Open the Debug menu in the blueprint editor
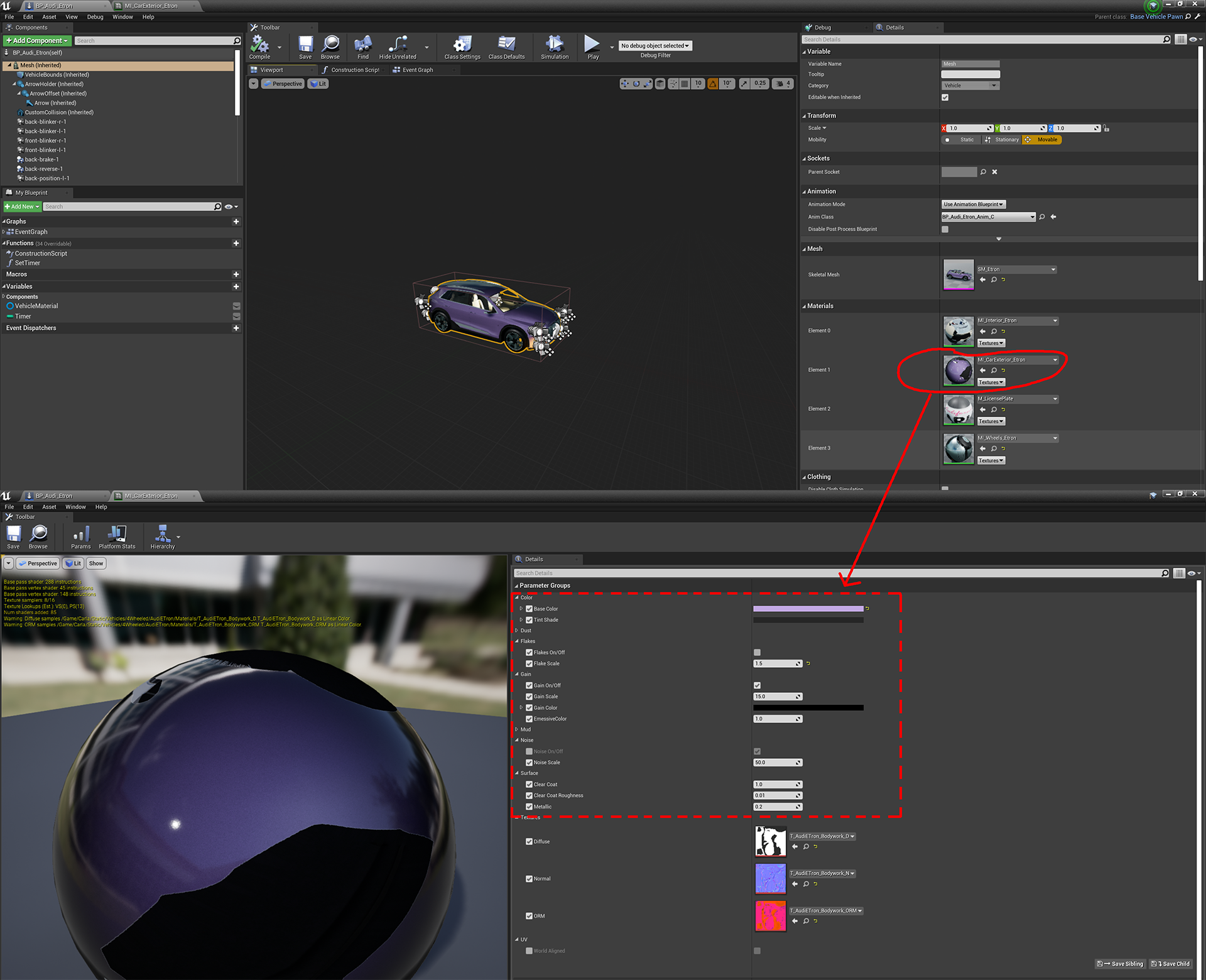1206x980 pixels. [x=95, y=17]
